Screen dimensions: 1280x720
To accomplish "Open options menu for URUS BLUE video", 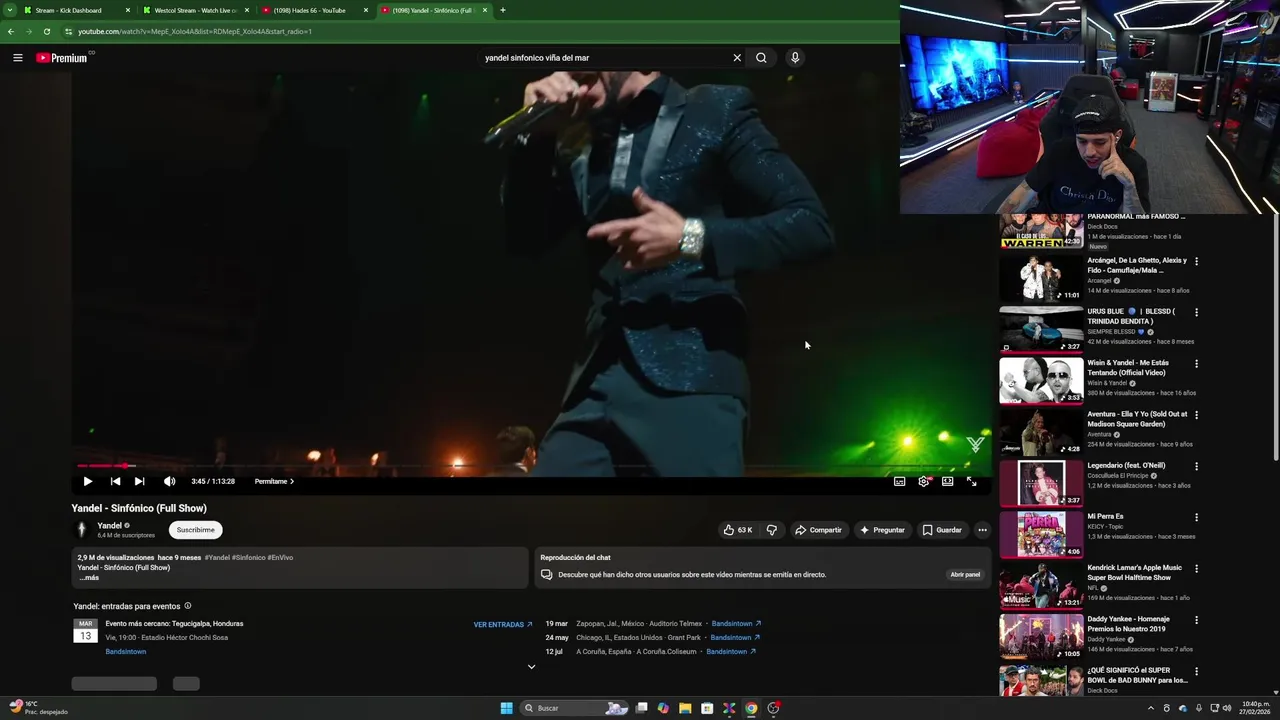I will click(1196, 312).
